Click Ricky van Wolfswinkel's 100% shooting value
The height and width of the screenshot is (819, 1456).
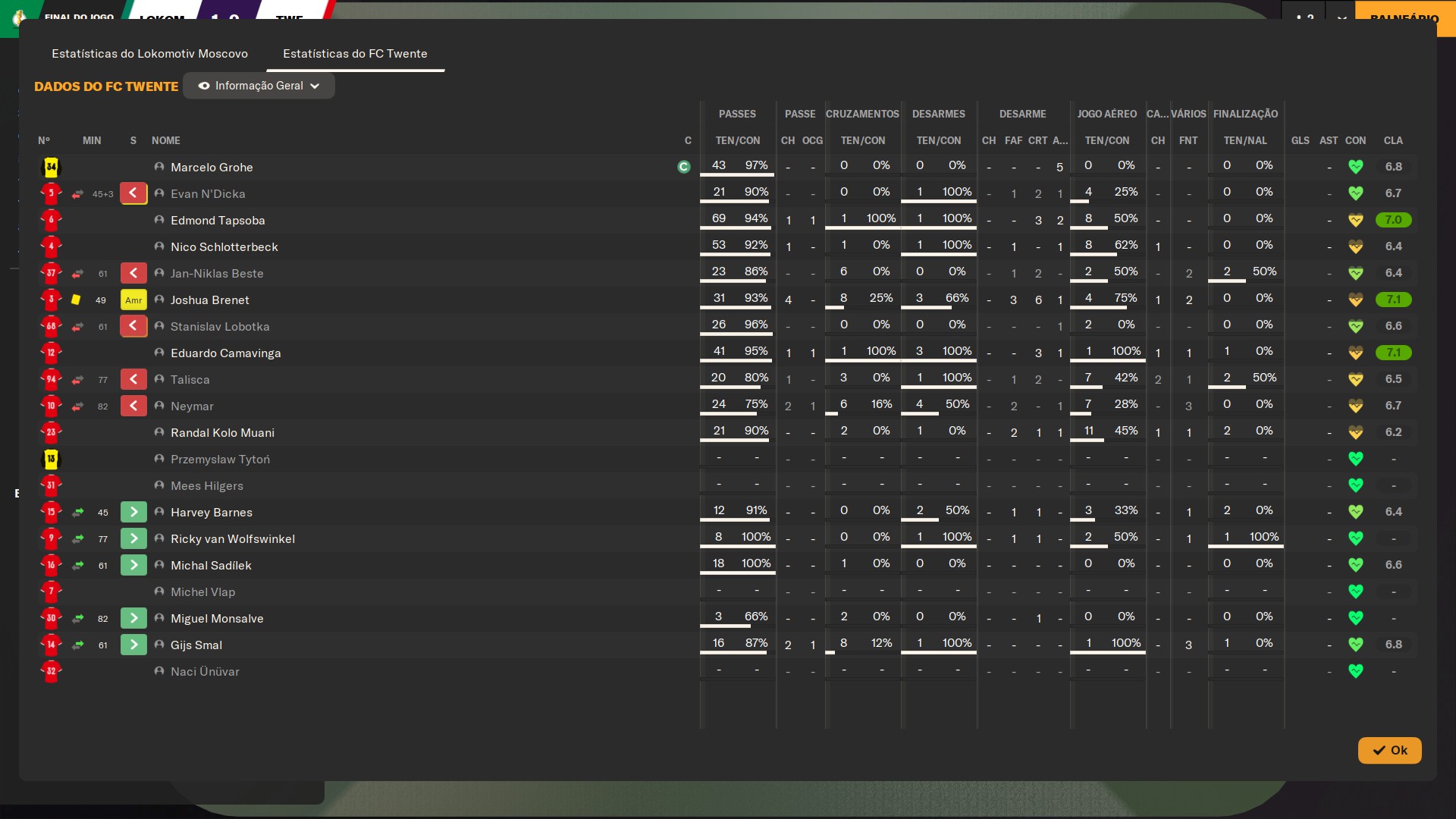click(x=1264, y=537)
